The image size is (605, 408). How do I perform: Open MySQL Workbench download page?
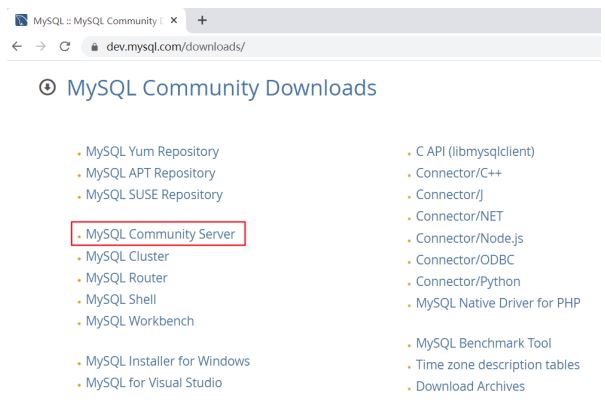pos(140,321)
